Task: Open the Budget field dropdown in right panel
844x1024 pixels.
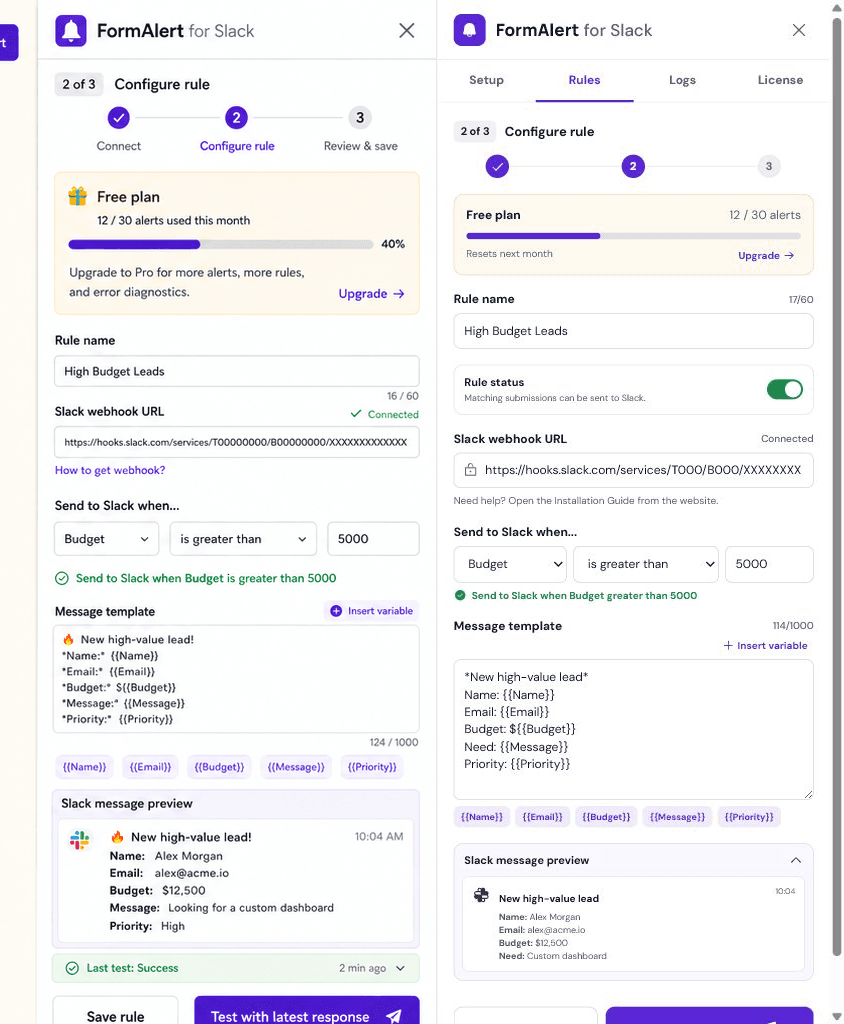Action: pos(511,564)
